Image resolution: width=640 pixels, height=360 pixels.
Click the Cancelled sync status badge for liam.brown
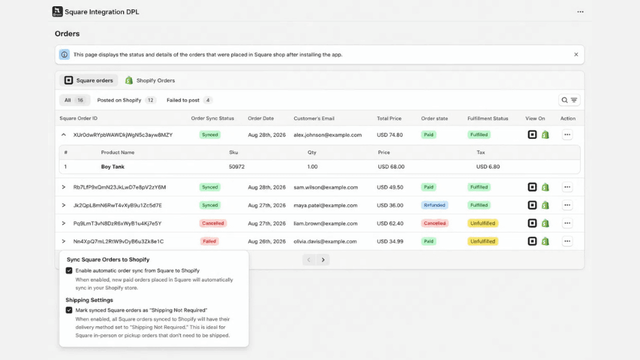(x=213, y=223)
